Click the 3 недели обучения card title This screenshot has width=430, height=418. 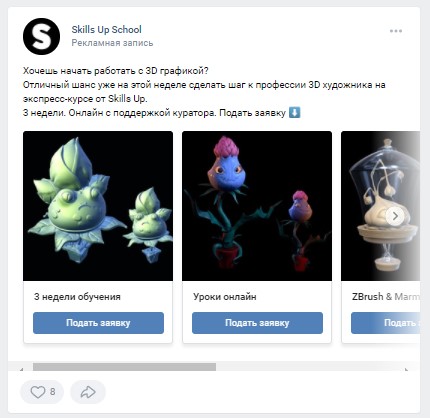click(x=77, y=297)
